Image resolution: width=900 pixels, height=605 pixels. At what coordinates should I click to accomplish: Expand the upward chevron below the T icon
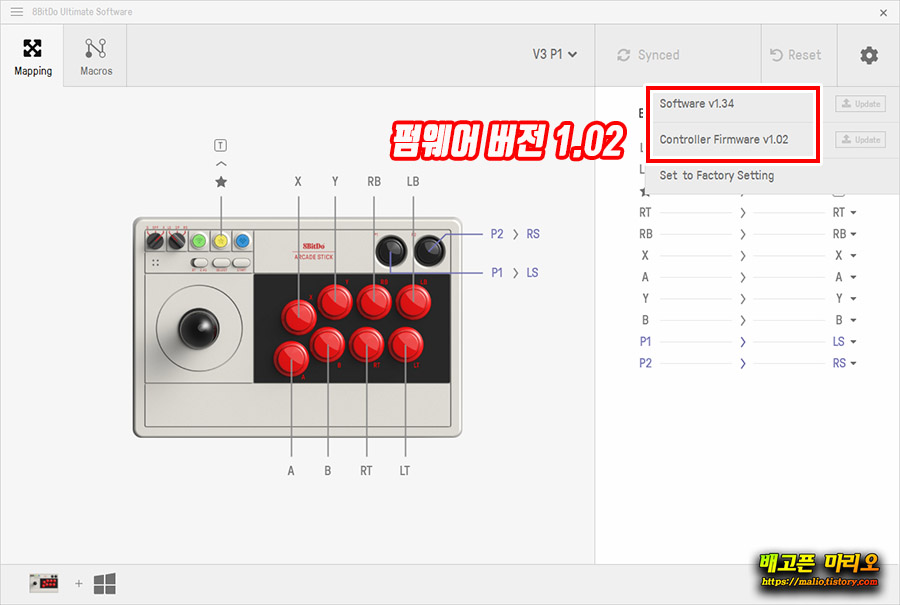(x=221, y=164)
